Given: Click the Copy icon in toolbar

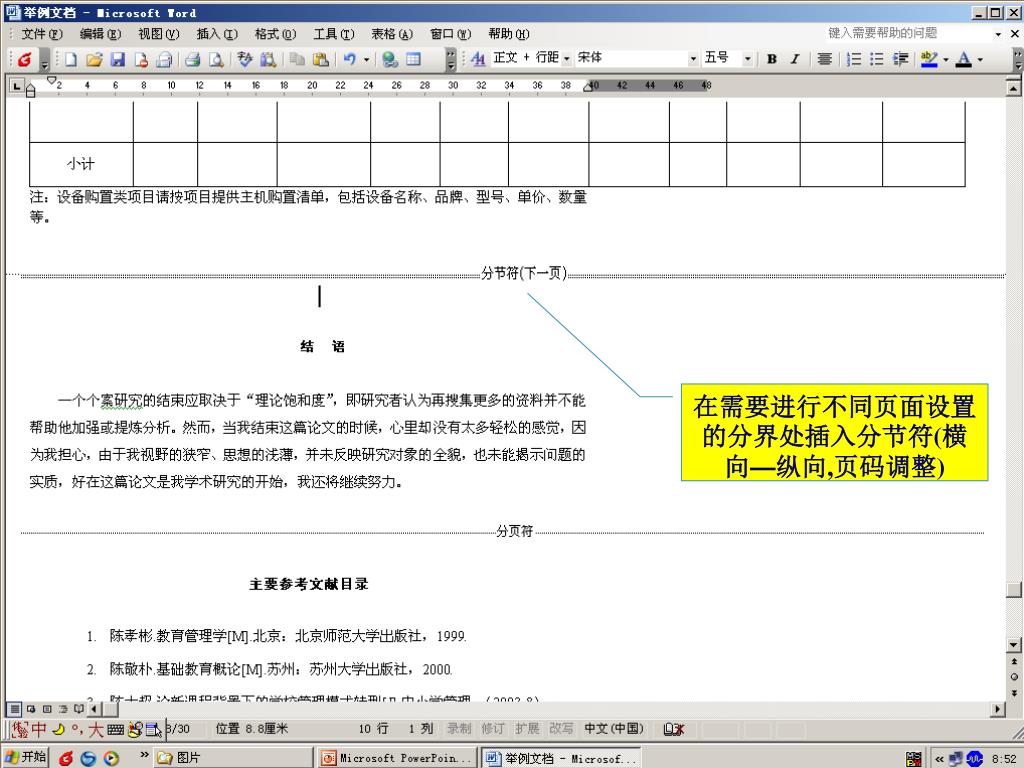Looking at the screenshot, I should pyautogui.click(x=297, y=59).
